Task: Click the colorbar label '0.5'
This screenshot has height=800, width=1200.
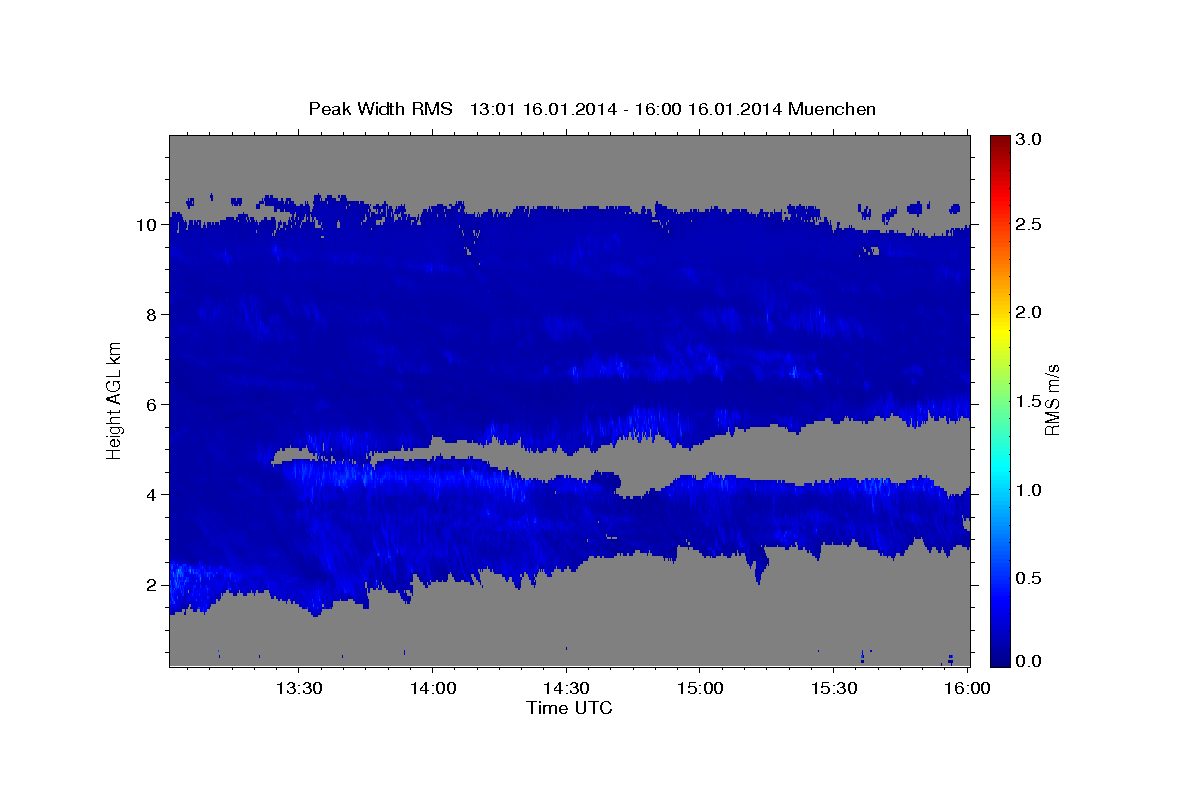Action: 1031,578
